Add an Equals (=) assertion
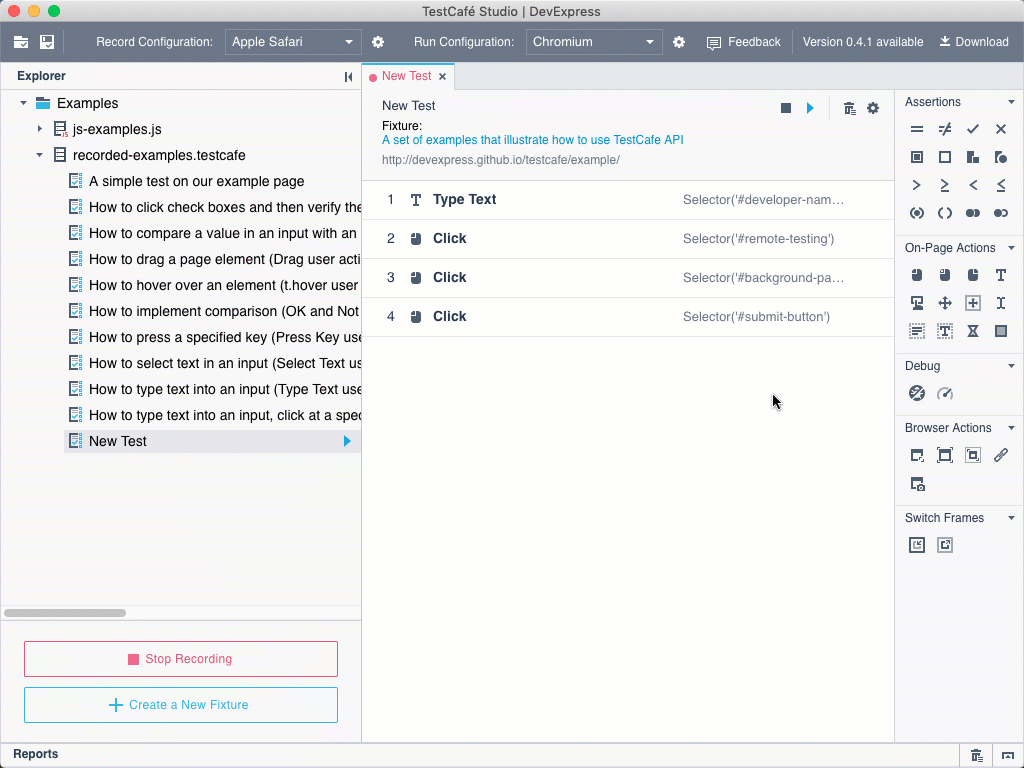1024x768 pixels. tap(917, 129)
